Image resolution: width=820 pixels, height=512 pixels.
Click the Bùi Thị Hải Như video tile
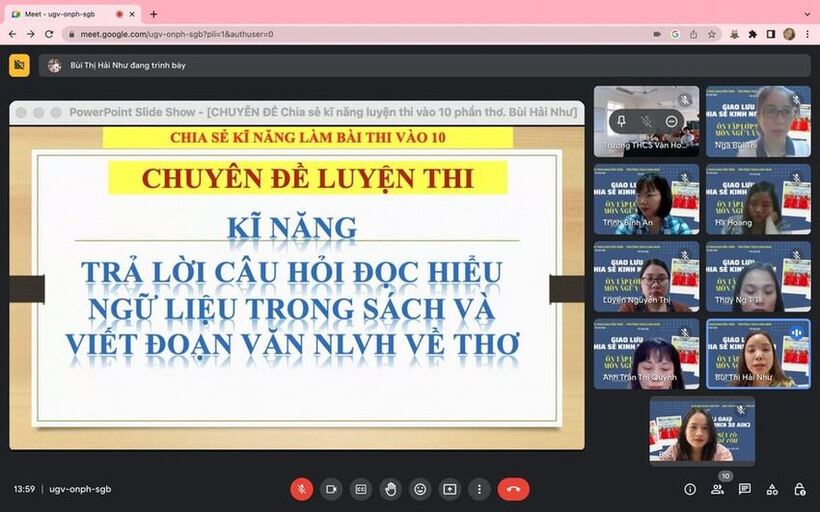(758, 354)
